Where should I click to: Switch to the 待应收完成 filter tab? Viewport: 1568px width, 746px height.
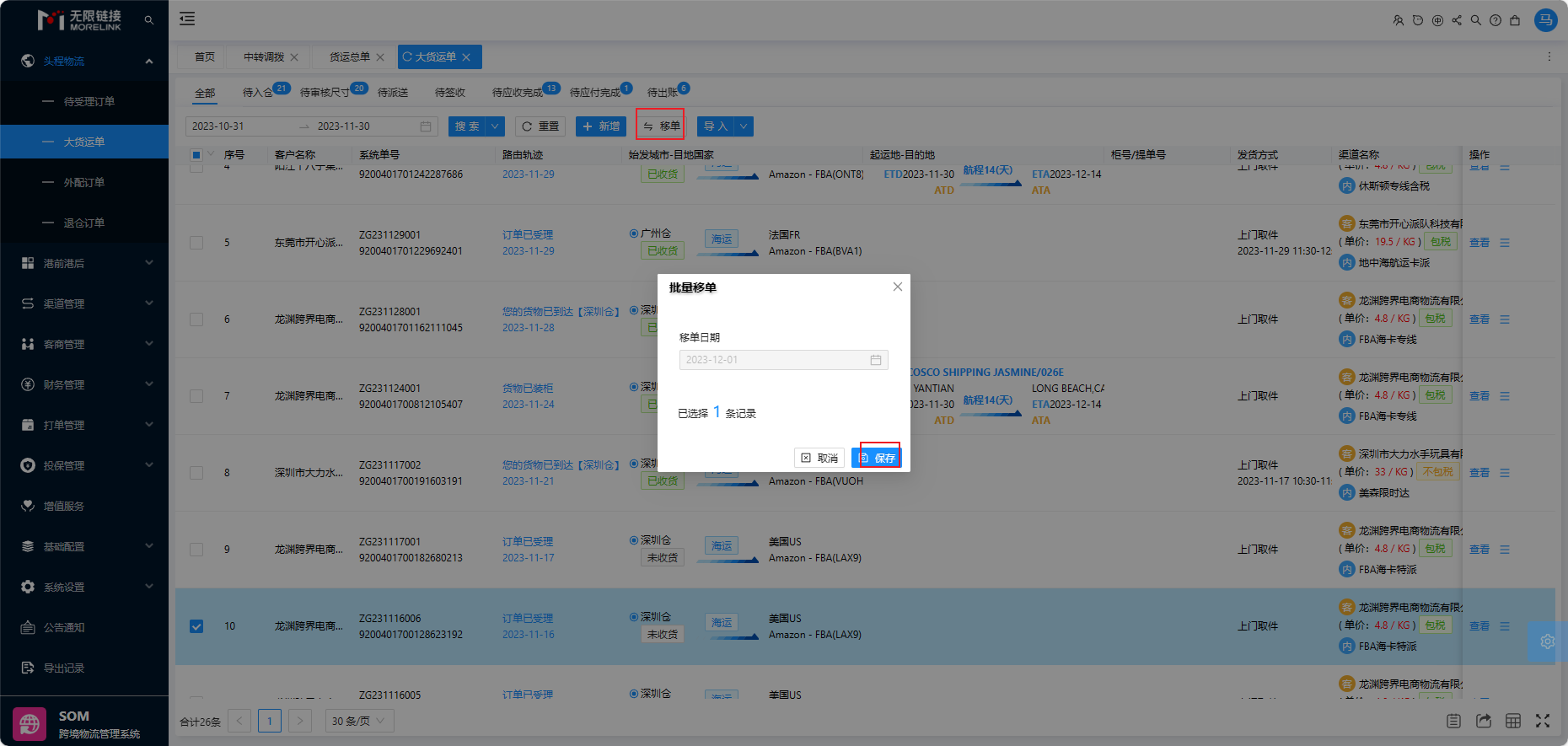pos(518,93)
